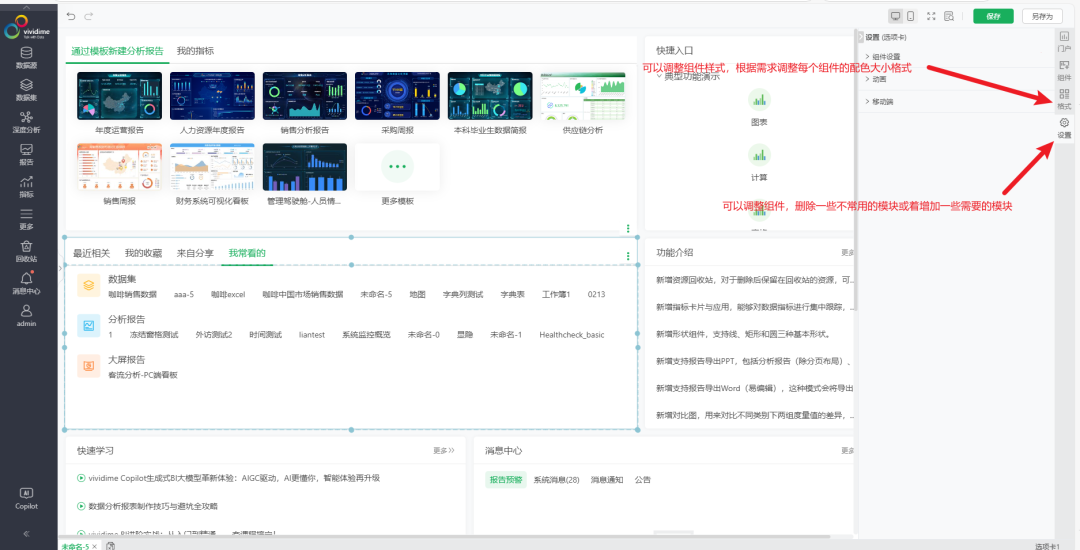Image resolution: width=1080 pixels, height=550 pixels.
Task: Click 数据集 orange category icon
Action: point(88,285)
